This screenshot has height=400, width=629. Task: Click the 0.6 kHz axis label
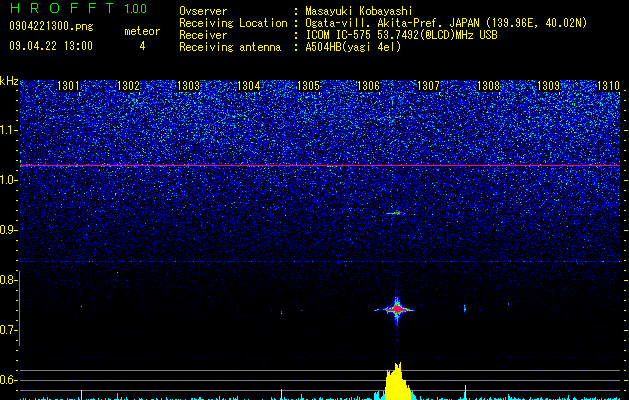(8, 380)
